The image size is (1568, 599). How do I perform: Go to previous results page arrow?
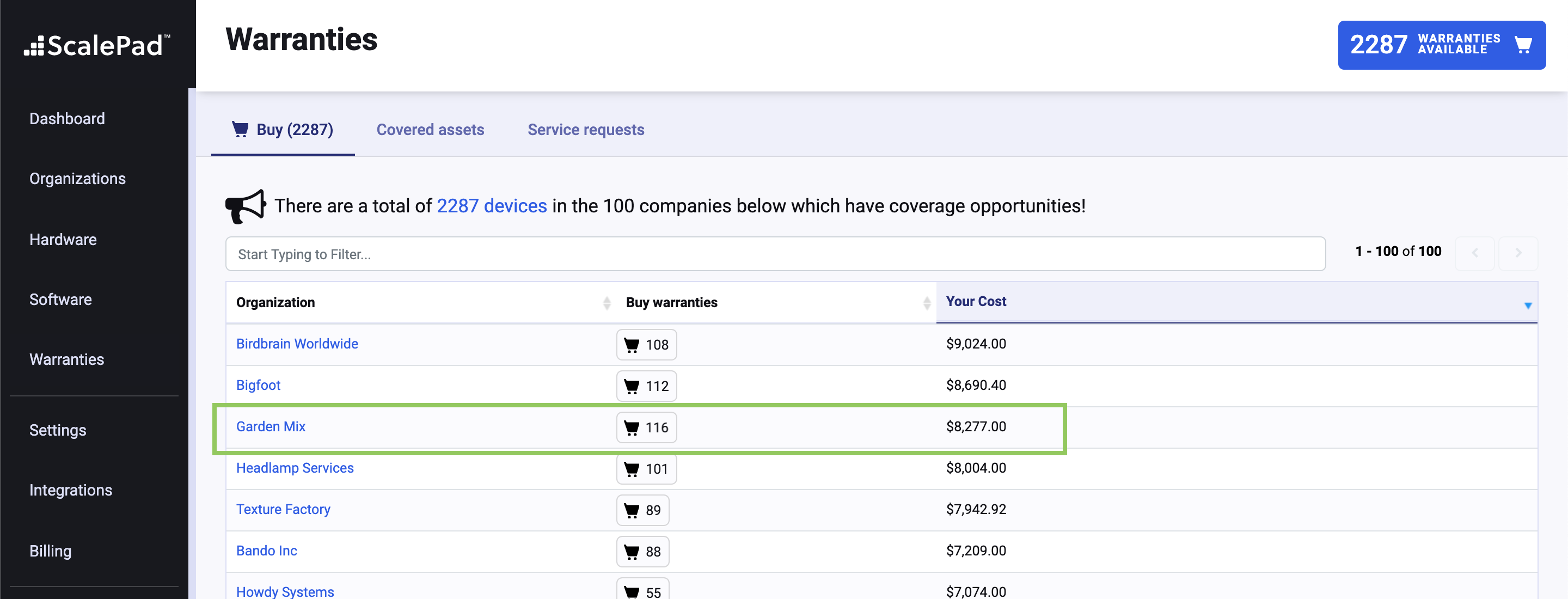click(1474, 253)
